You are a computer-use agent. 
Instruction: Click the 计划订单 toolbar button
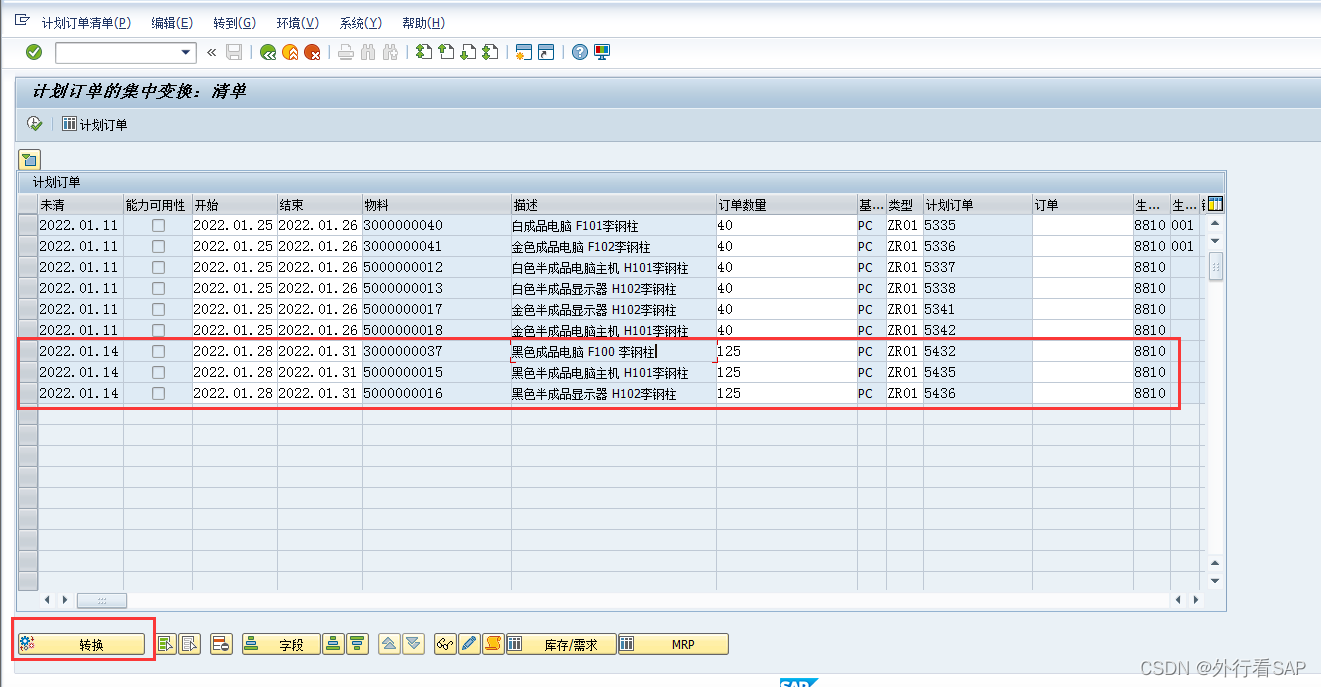(95, 125)
